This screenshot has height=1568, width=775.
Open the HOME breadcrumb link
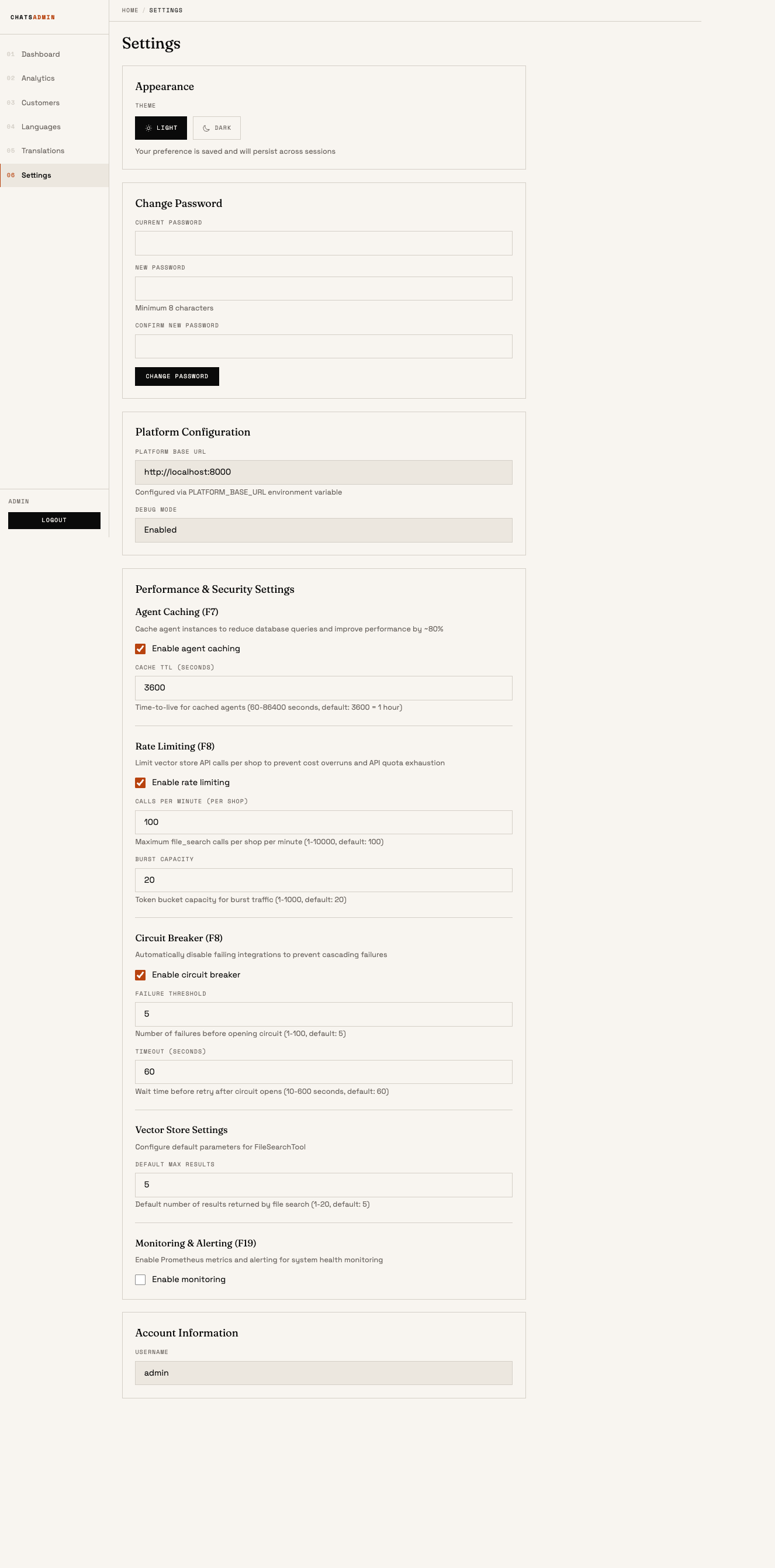tap(130, 11)
